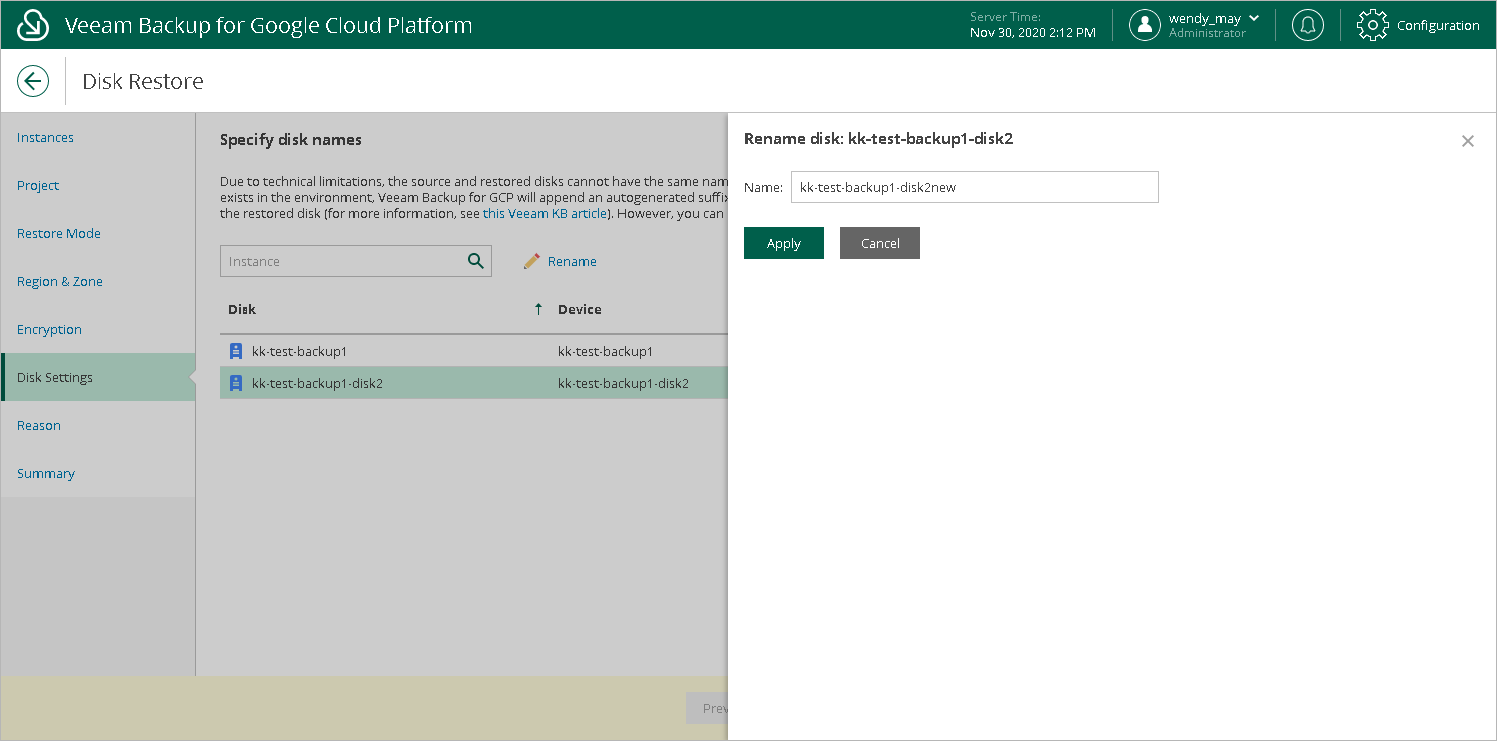The width and height of the screenshot is (1497, 741).
Task: Select the kk-test-backup1 disk row
Action: pos(474,351)
